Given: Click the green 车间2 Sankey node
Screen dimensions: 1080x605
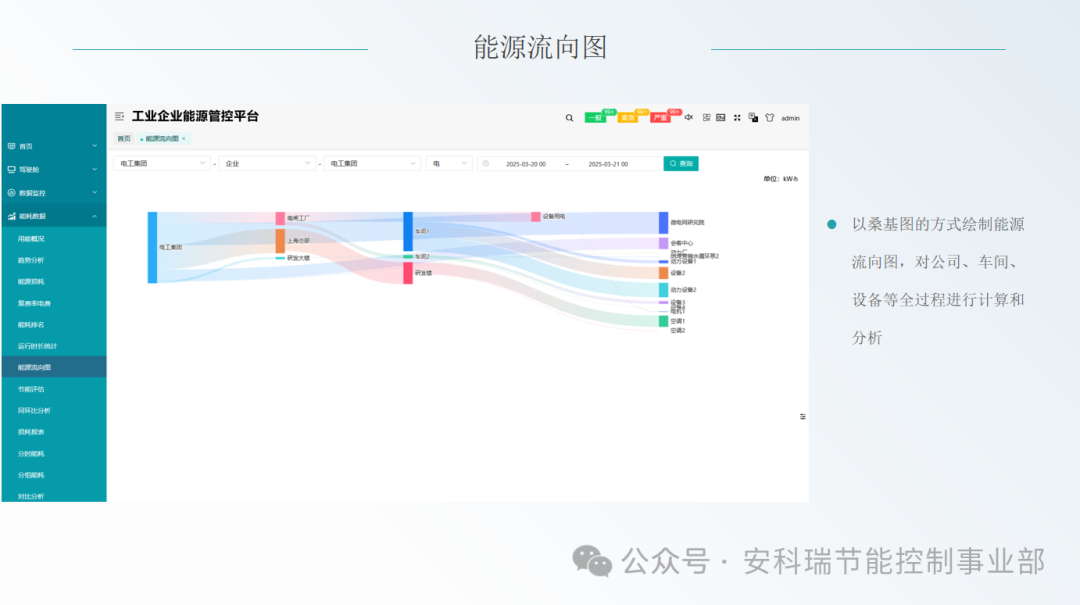Looking at the screenshot, I should click(x=408, y=256).
